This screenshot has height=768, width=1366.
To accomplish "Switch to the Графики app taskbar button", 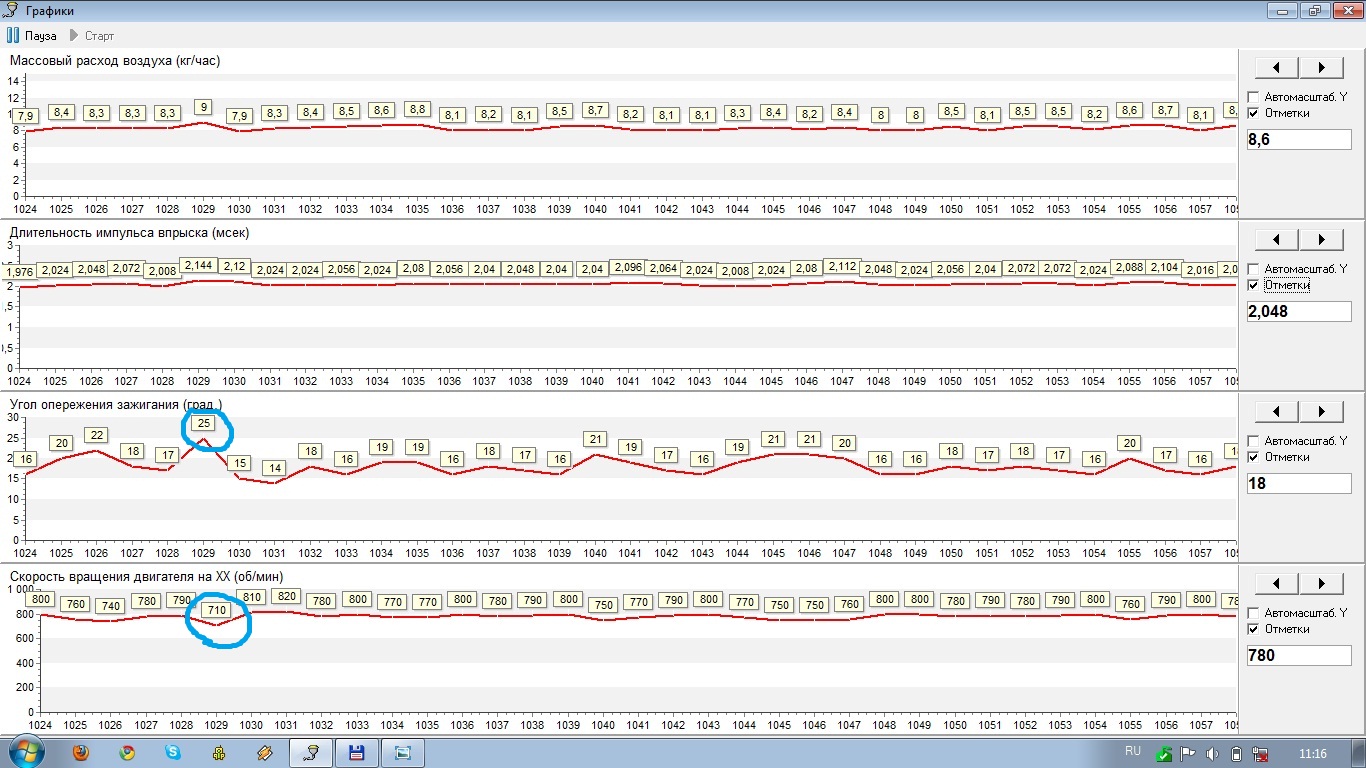I will [x=311, y=752].
